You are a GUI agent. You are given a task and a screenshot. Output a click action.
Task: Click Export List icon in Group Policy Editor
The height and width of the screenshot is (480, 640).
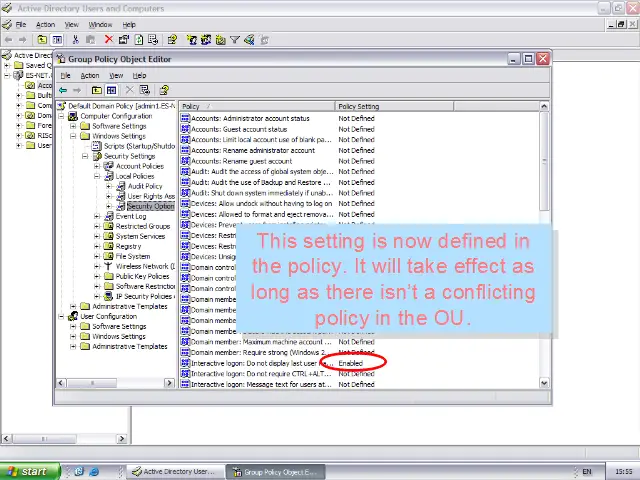click(144, 90)
